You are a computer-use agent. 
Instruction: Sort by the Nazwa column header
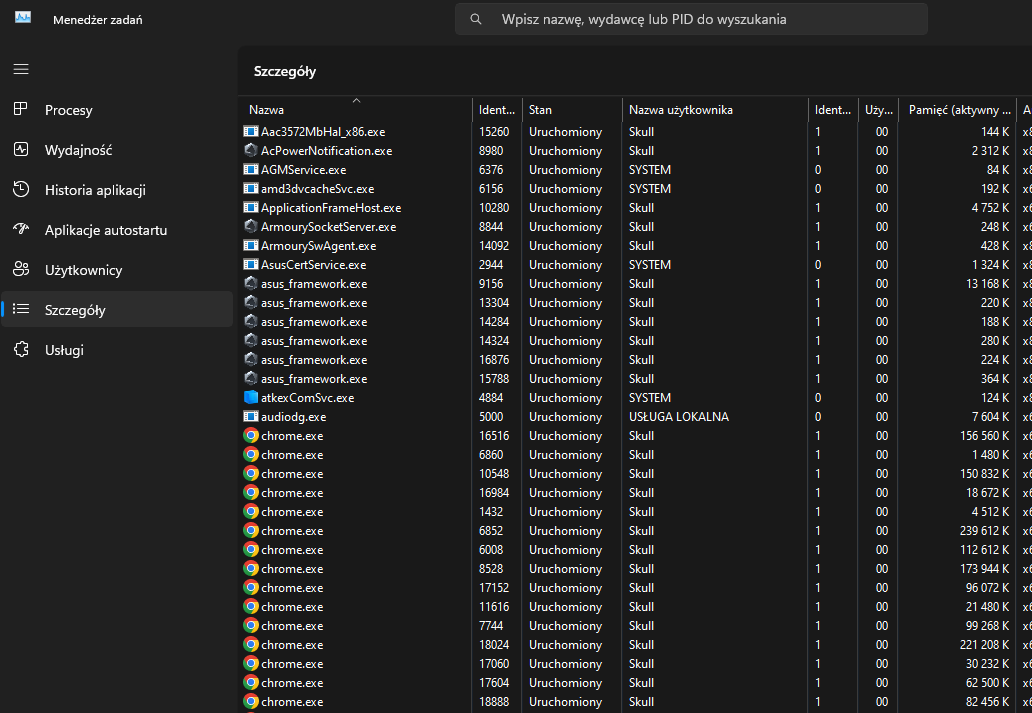coord(355,110)
